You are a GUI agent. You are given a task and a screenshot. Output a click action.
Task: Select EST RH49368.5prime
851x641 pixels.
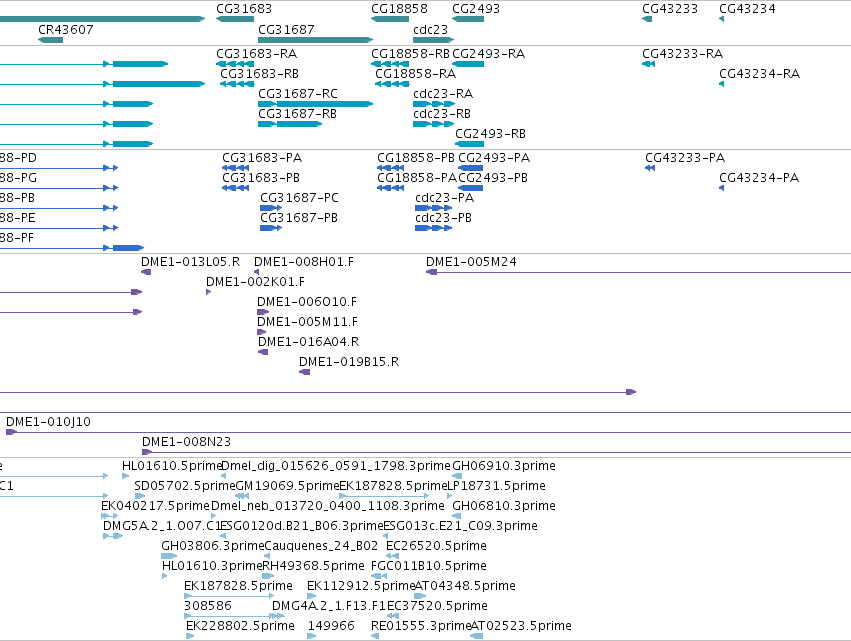pyautogui.click(x=313, y=567)
